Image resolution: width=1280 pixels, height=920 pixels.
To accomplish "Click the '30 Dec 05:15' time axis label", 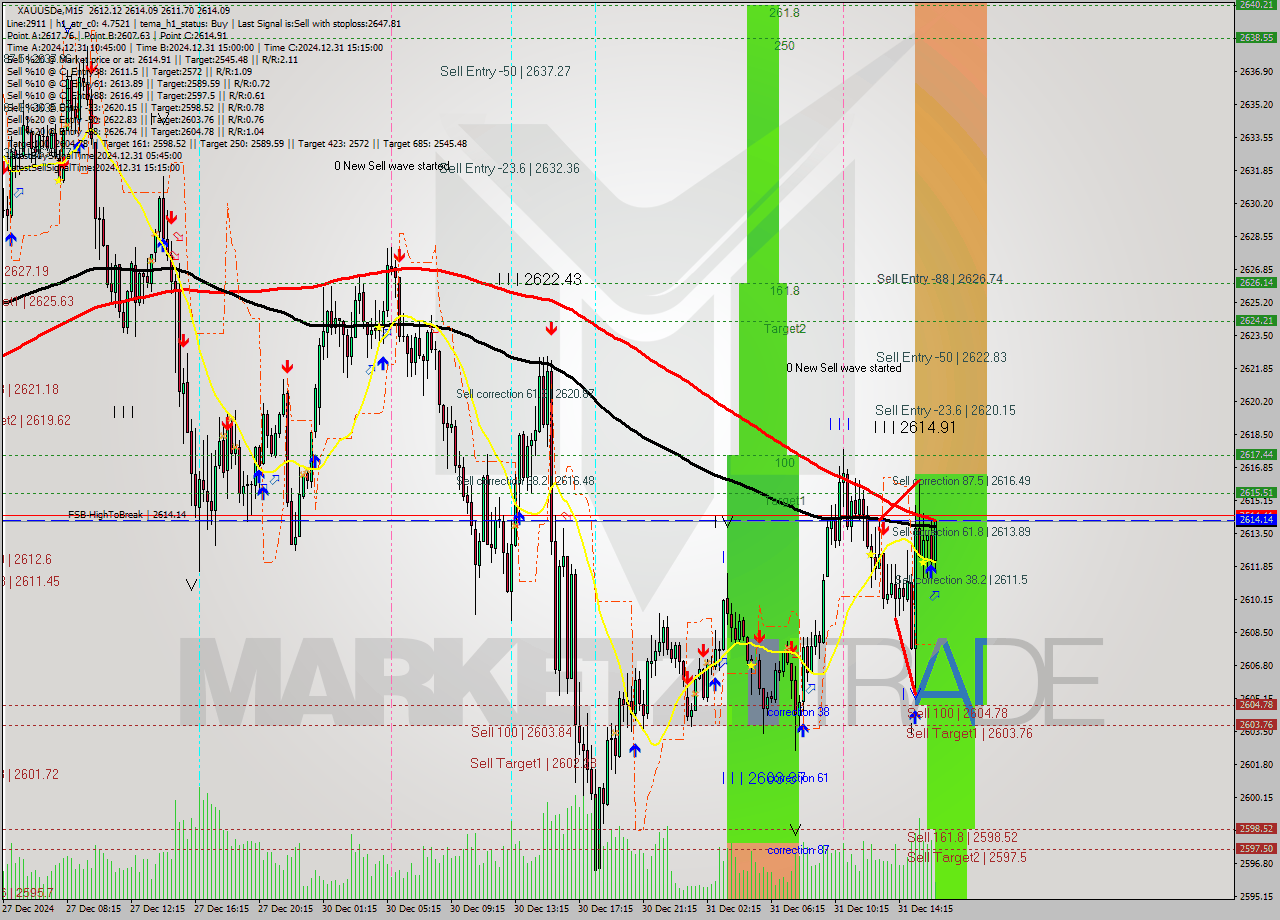I will [413, 909].
